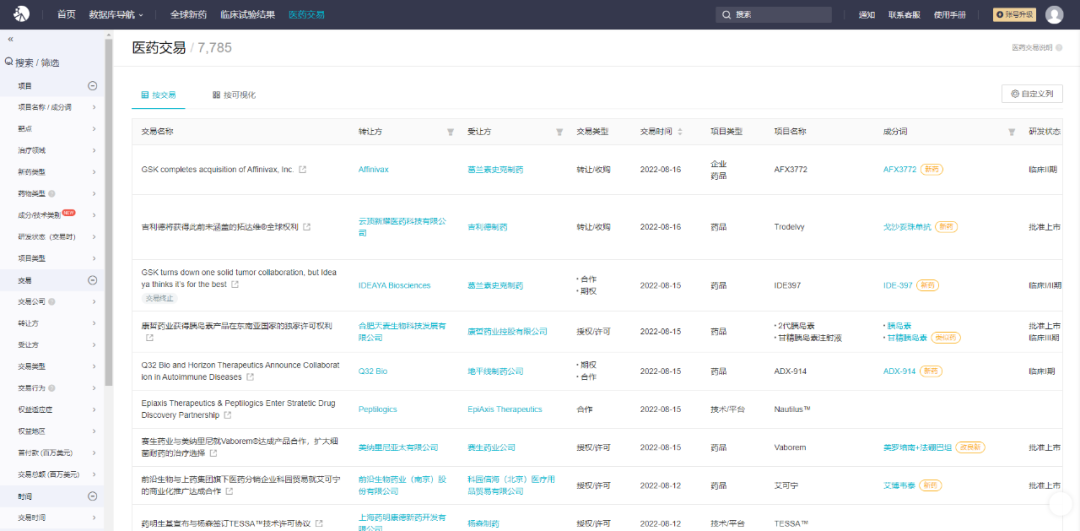Click the header search input field
This screenshot has width=1080, height=531.
(x=773, y=14)
